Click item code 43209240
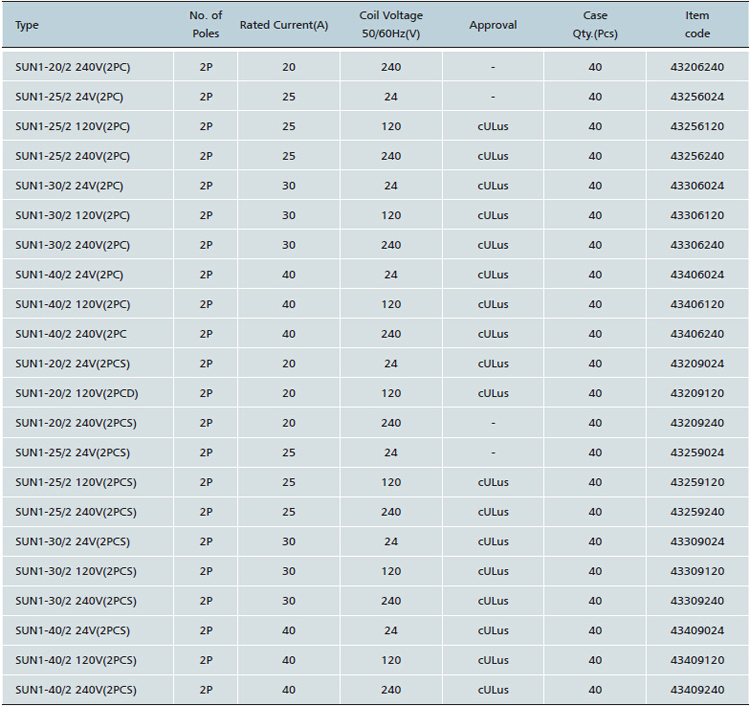Viewport: 750px width, 706px height. click(x=697, y=423)
